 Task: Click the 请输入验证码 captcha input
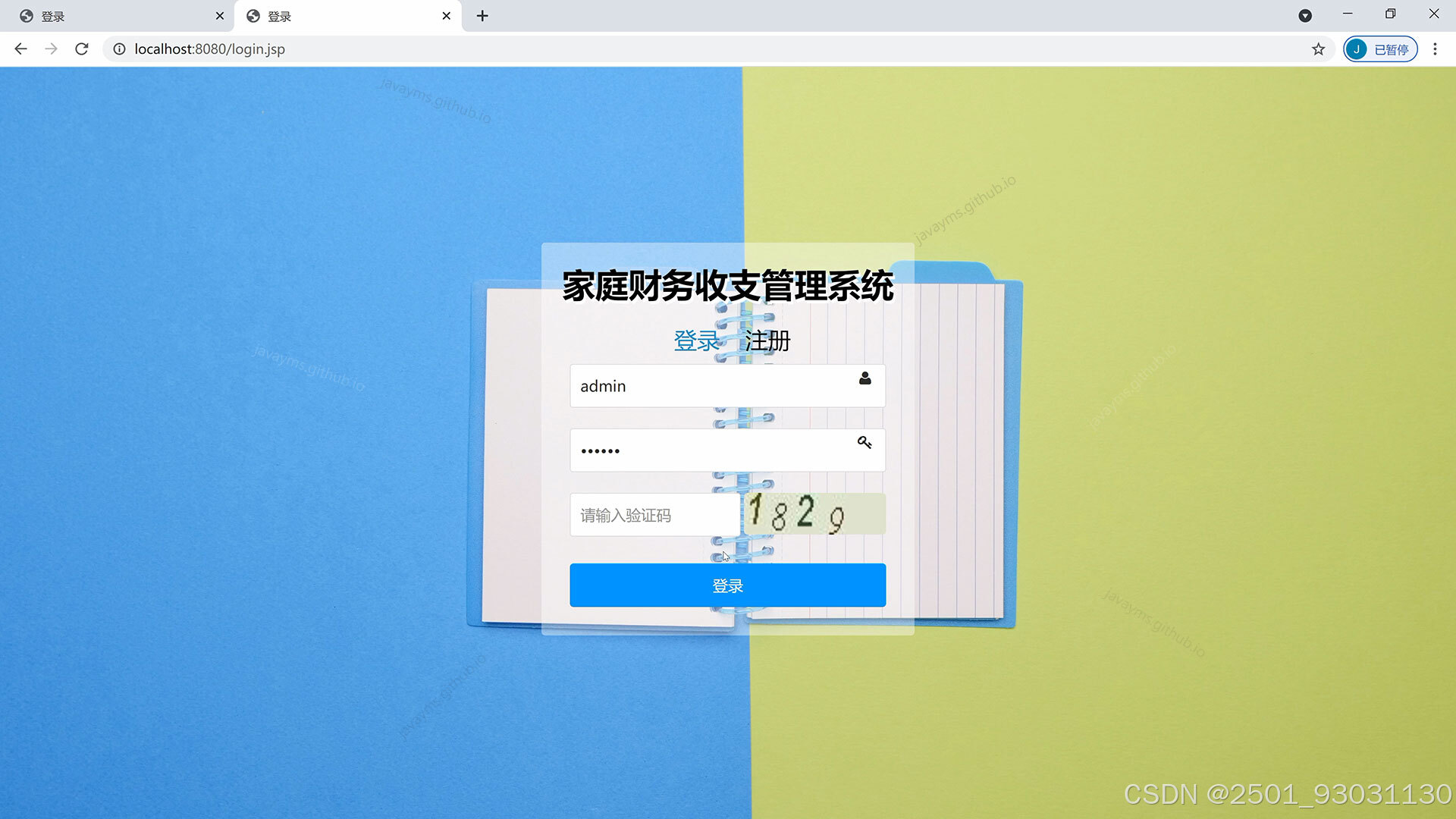(x=654, y=516)
